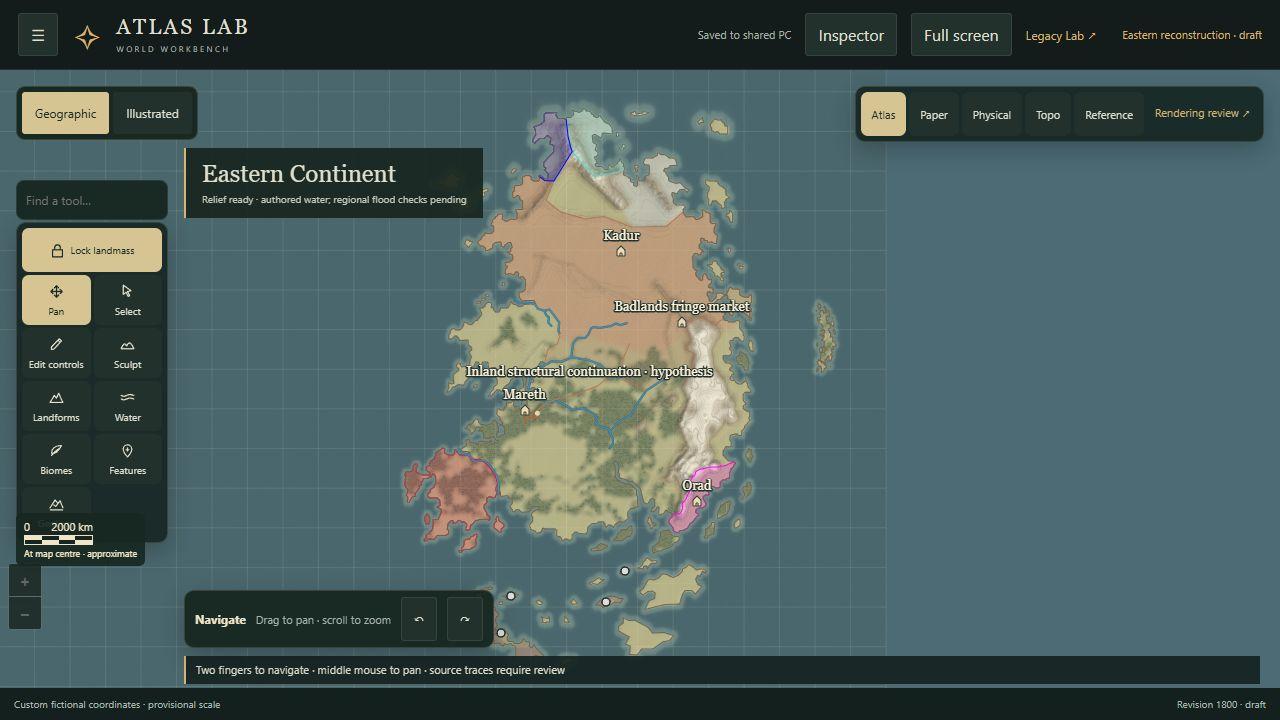
Task: Open the Biomes tool
Action: click(56, 459)
